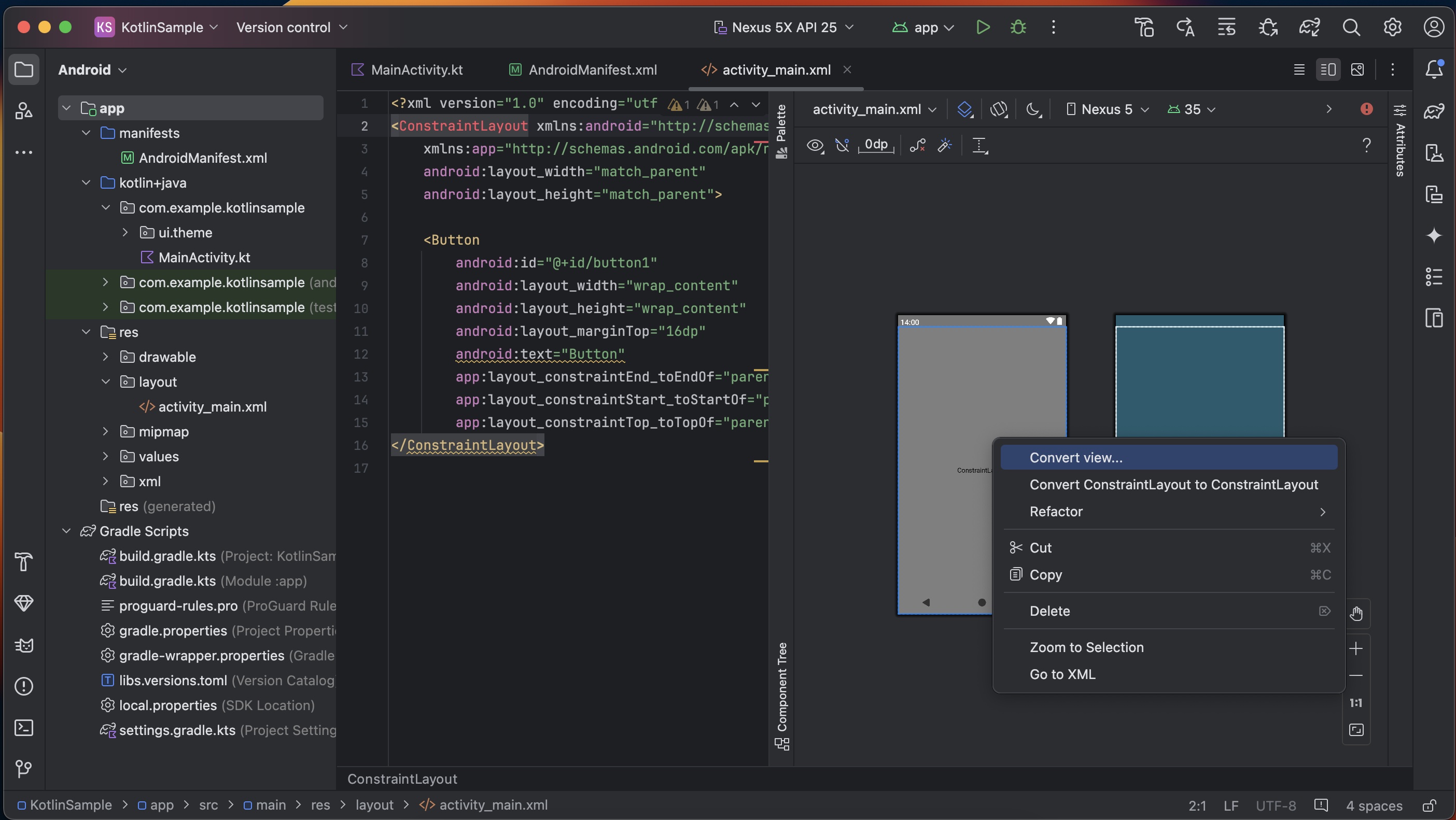Open the Nexus 5 device dropdown
Viewport: 1456px width, 820px height.
(1107, 109)
